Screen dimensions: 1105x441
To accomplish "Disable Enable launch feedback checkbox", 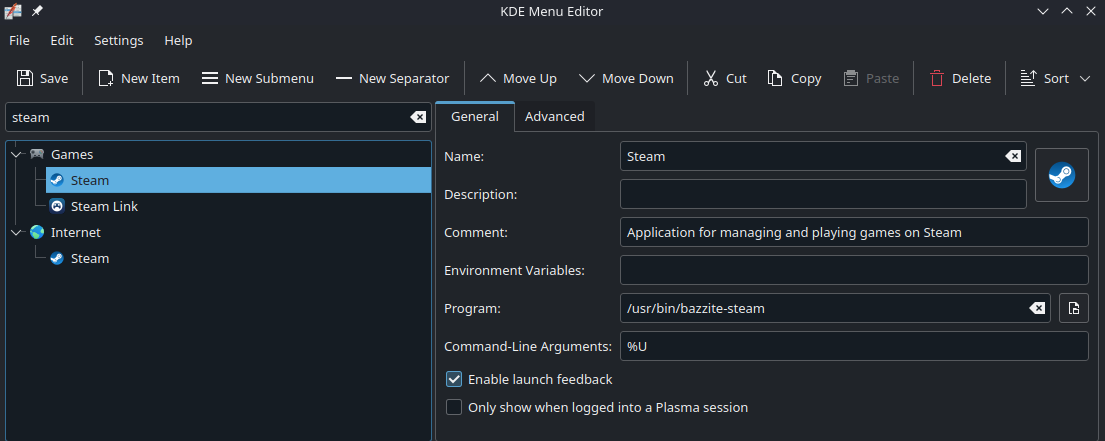I will (454, 380).
